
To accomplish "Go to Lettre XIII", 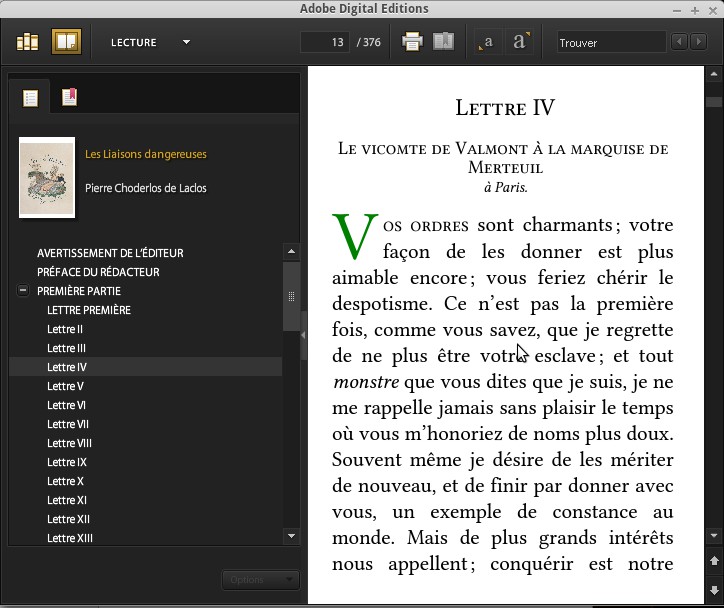I will click(70, 538).
